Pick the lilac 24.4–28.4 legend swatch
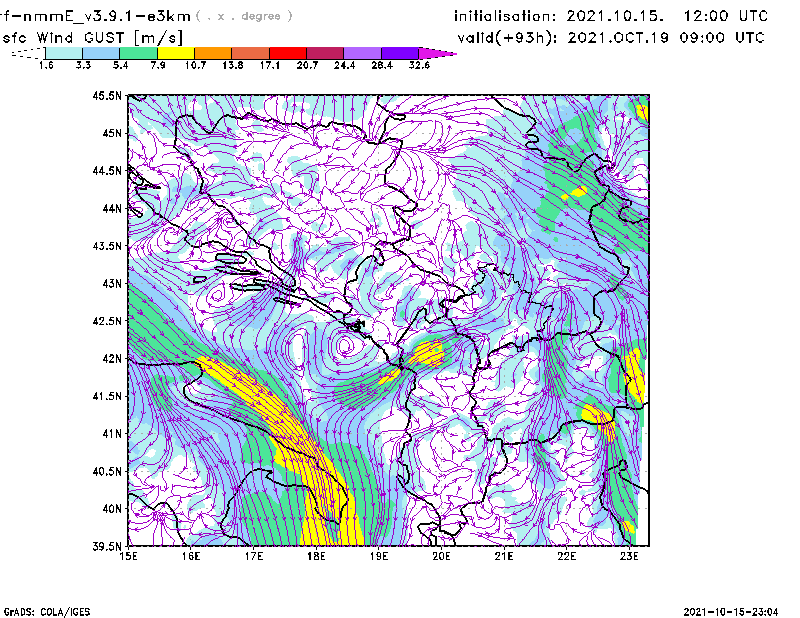This screenshot has height=618, width=800. point(363,53)
